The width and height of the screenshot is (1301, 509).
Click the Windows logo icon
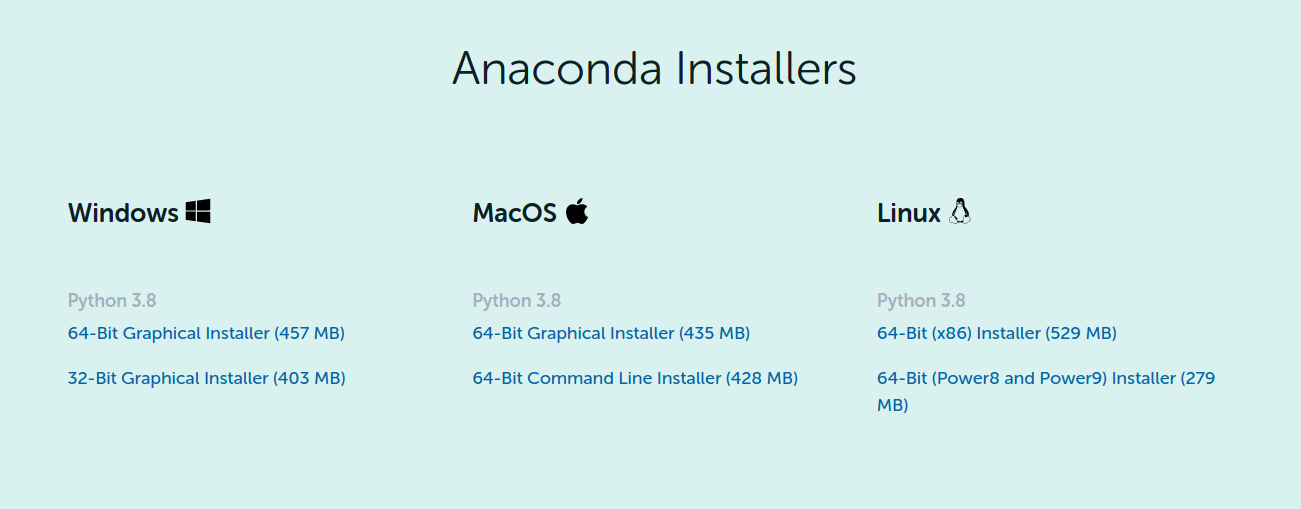click(198, 211)
